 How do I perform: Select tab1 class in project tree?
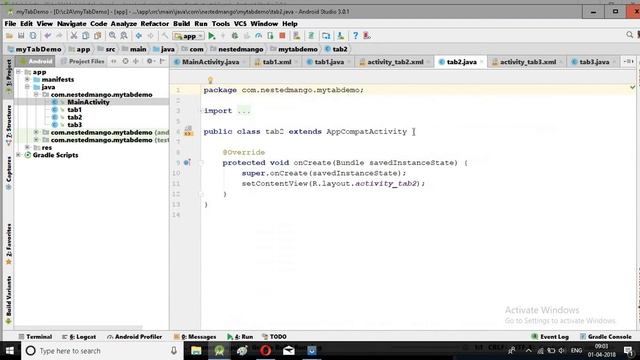pyautogui.click(x=74, y=110)
